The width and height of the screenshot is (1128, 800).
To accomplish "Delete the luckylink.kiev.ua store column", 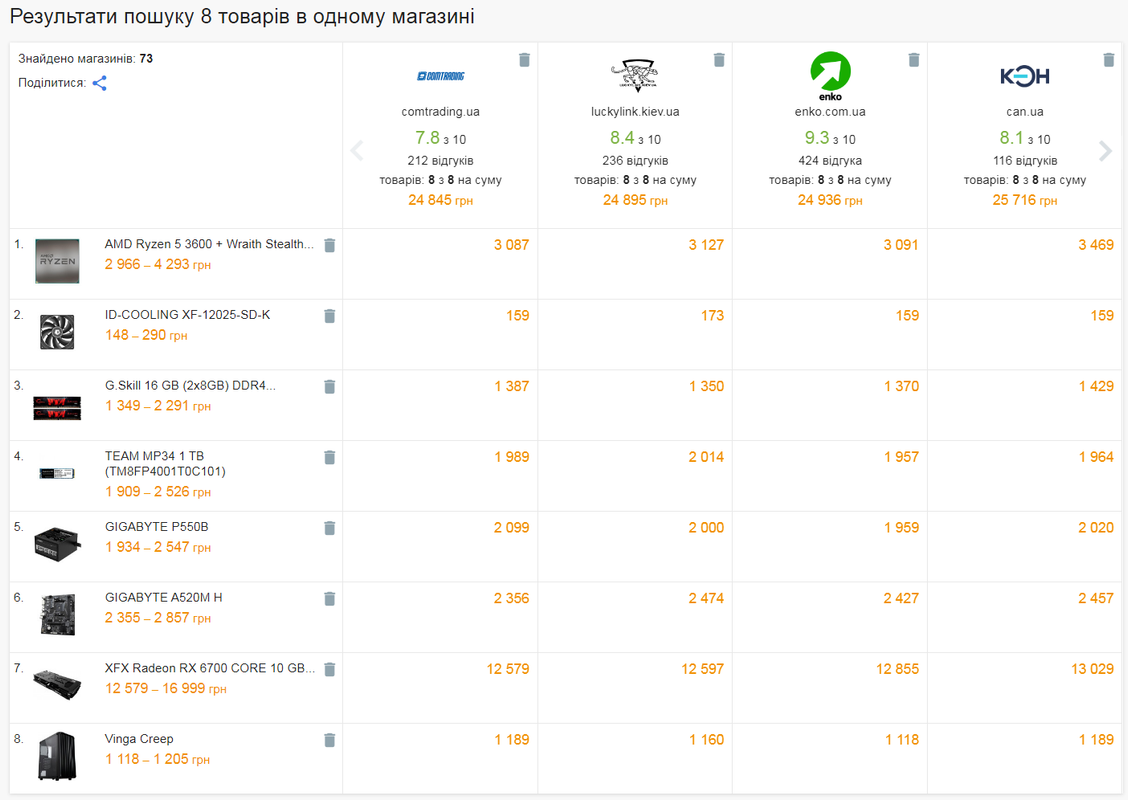I will (x=719, y=60).
